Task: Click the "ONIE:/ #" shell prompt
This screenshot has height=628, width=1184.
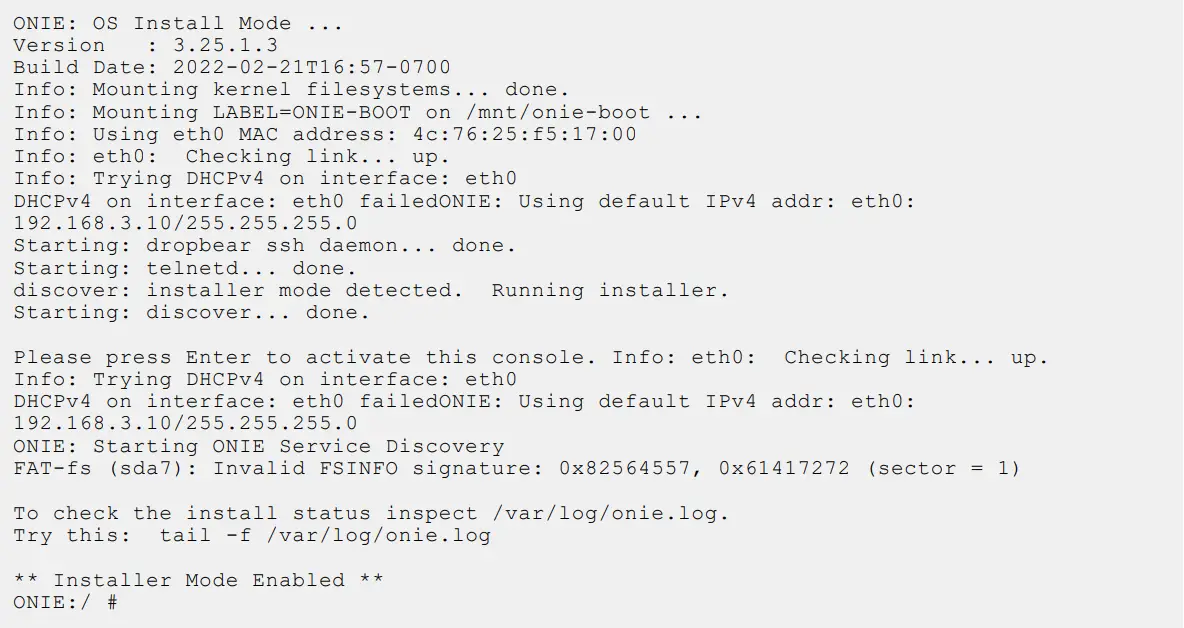Action: click(66, 602)
